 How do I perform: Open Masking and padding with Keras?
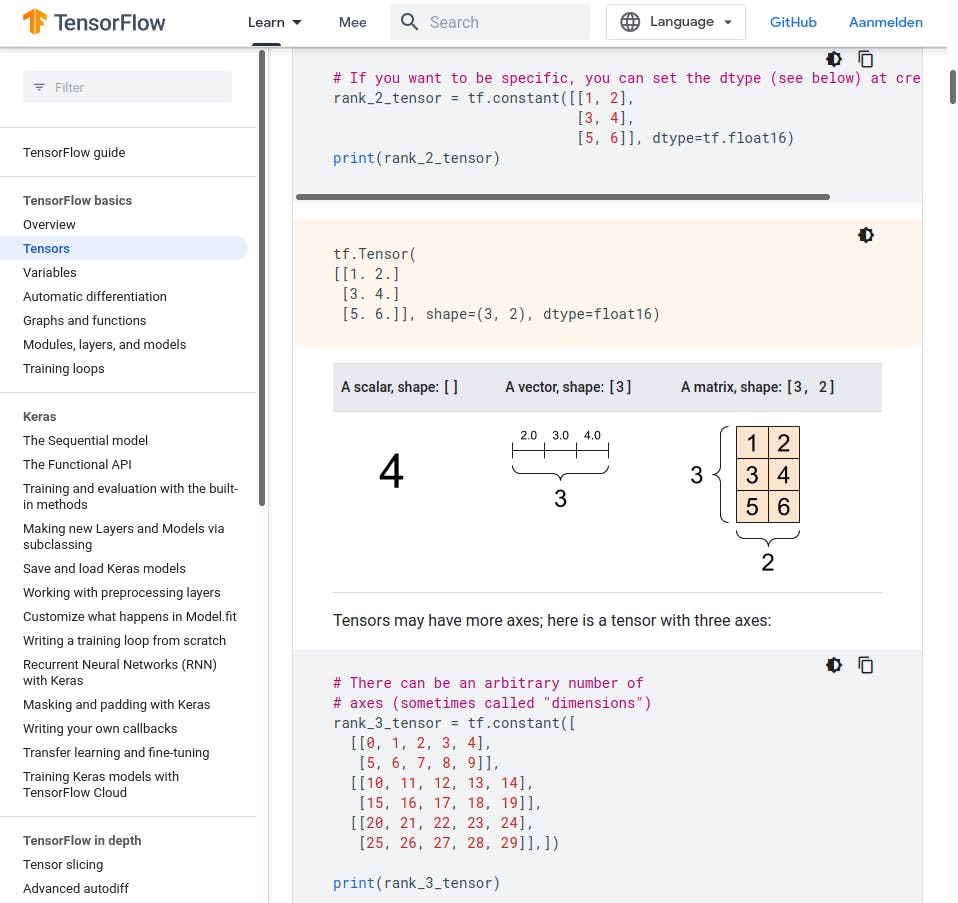coord(117,704)
